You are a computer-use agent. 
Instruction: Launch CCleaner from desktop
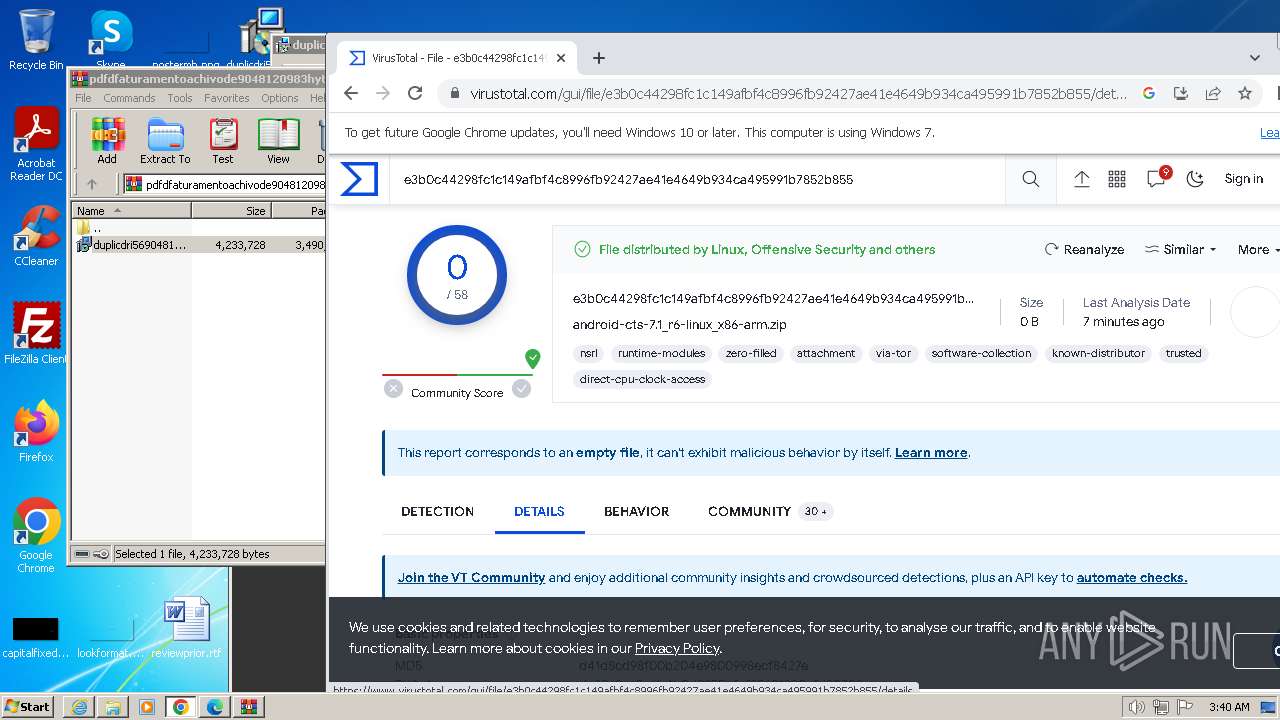point(36,236)
